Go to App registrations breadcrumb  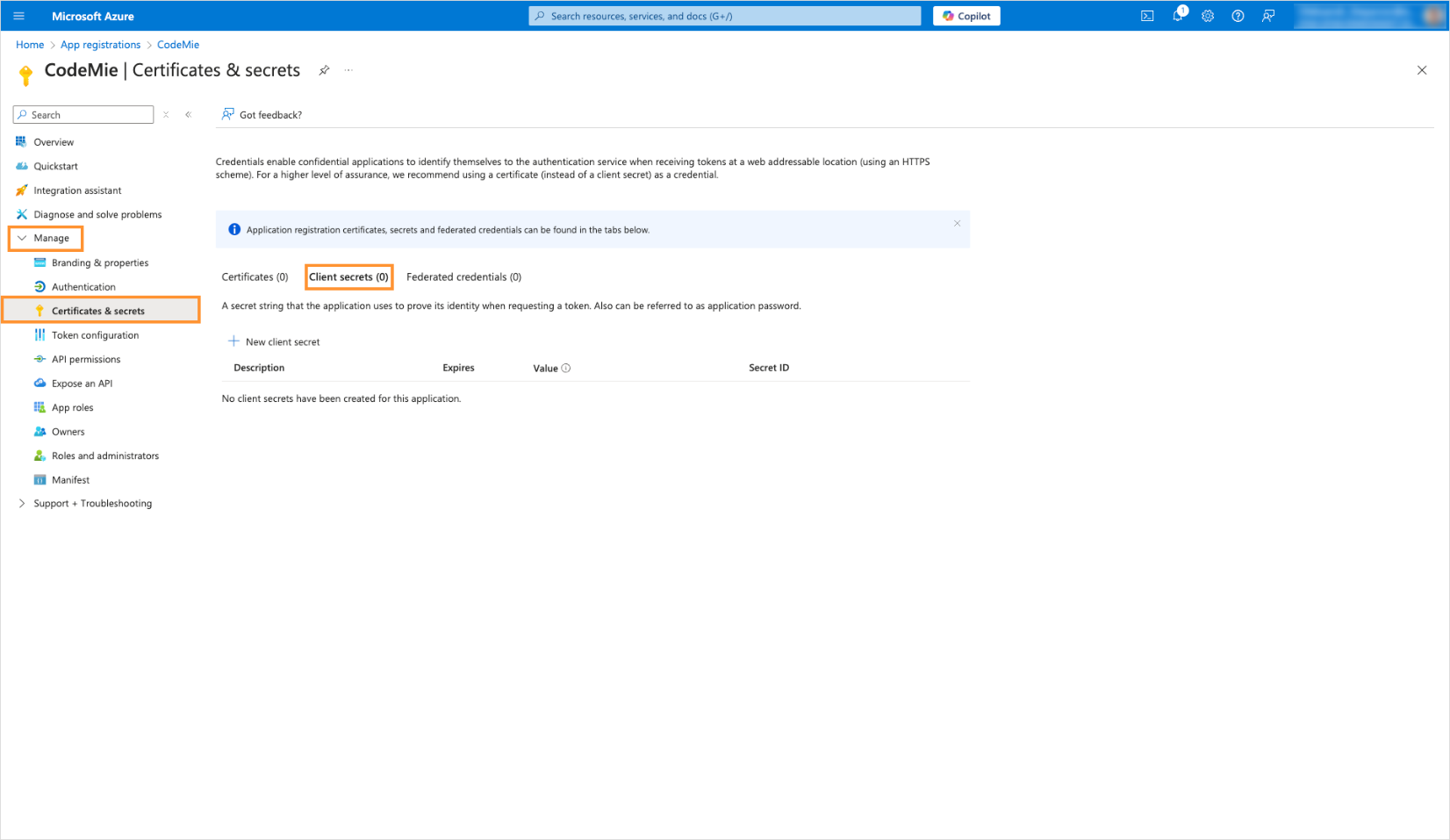(100, 45)
